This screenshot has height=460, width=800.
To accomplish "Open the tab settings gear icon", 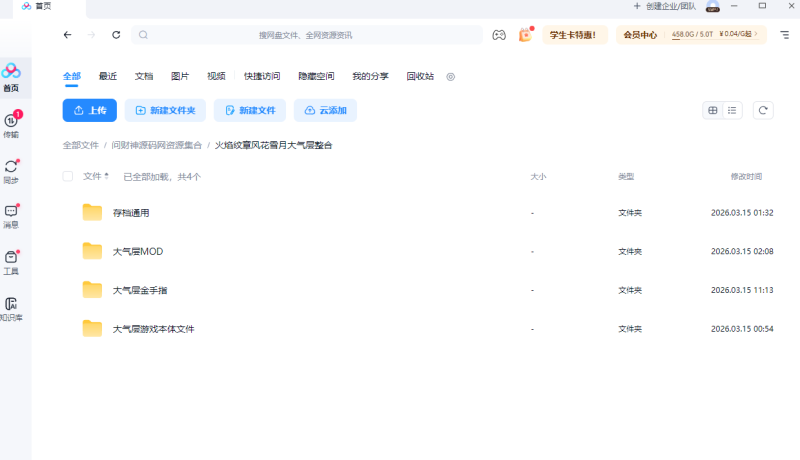I will coord(451,76).
